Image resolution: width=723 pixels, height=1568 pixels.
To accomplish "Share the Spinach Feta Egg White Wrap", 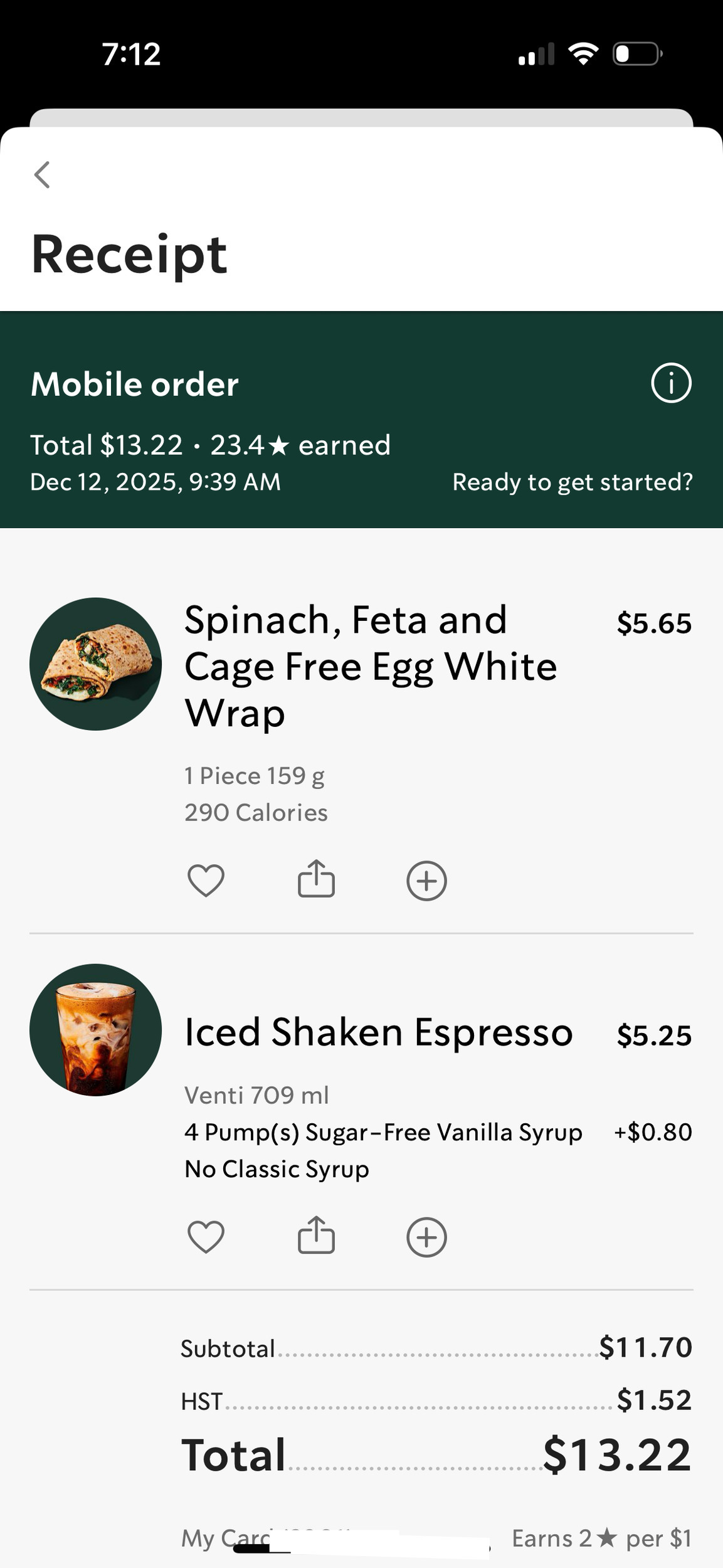I will (x=316, y=879).
